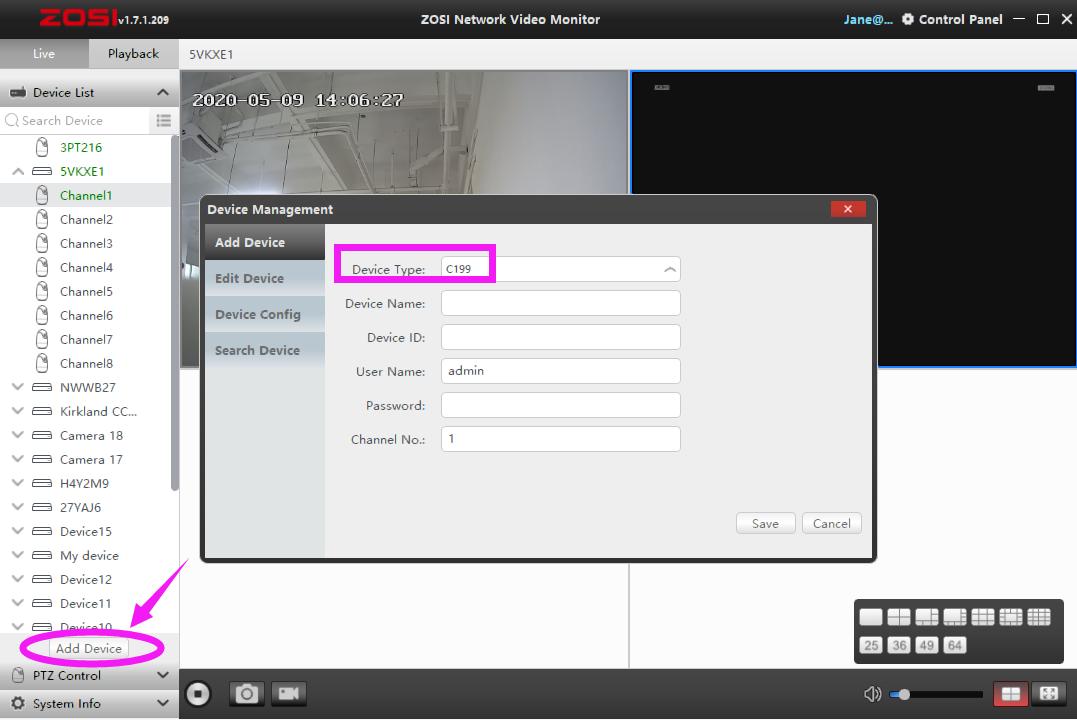Toggle full screen view icon
The image size is (1077, 720).
pyautogui.click(x=1049, y=694)
